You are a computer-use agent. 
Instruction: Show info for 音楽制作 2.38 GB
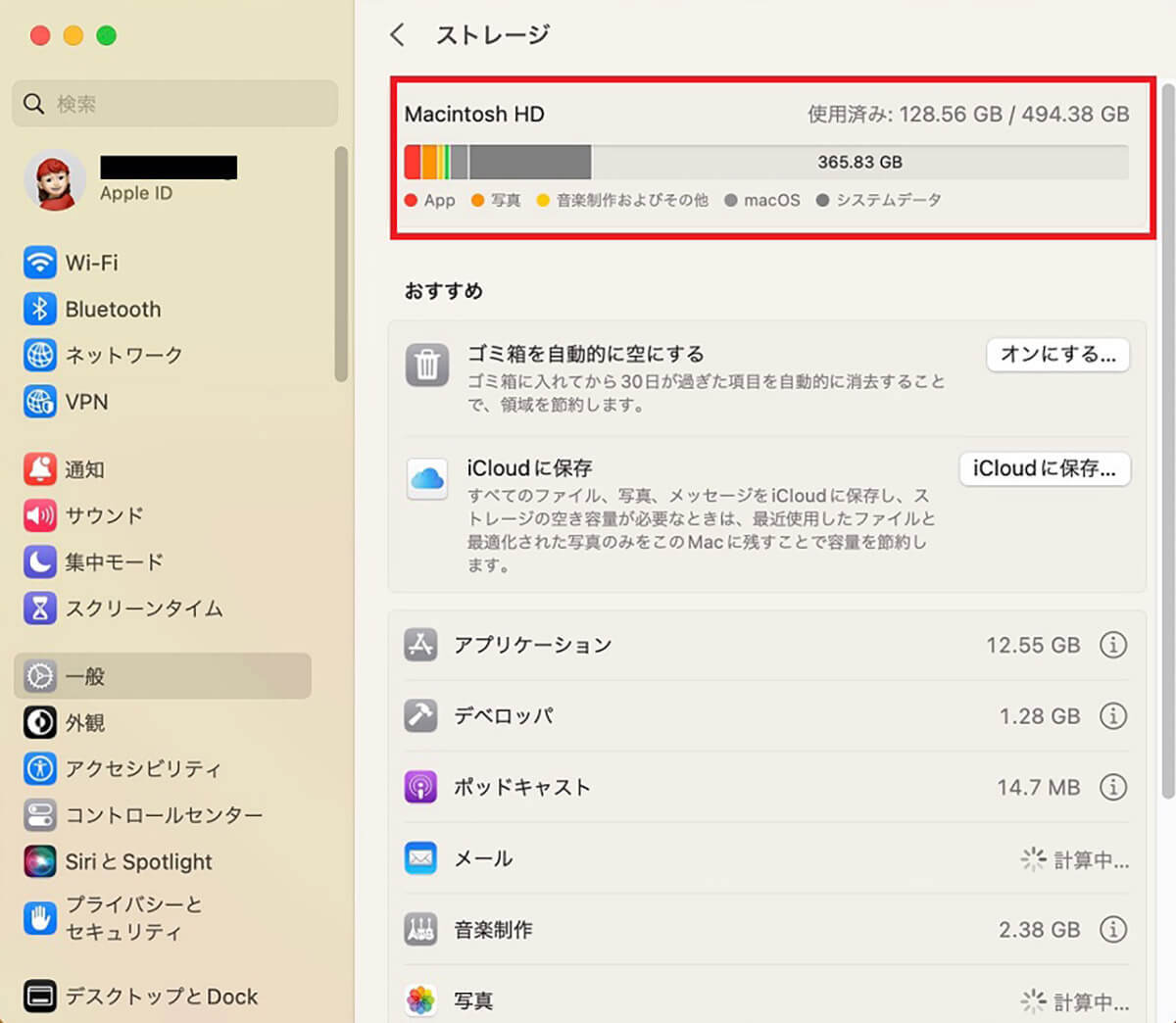[x=1113, y=929]
